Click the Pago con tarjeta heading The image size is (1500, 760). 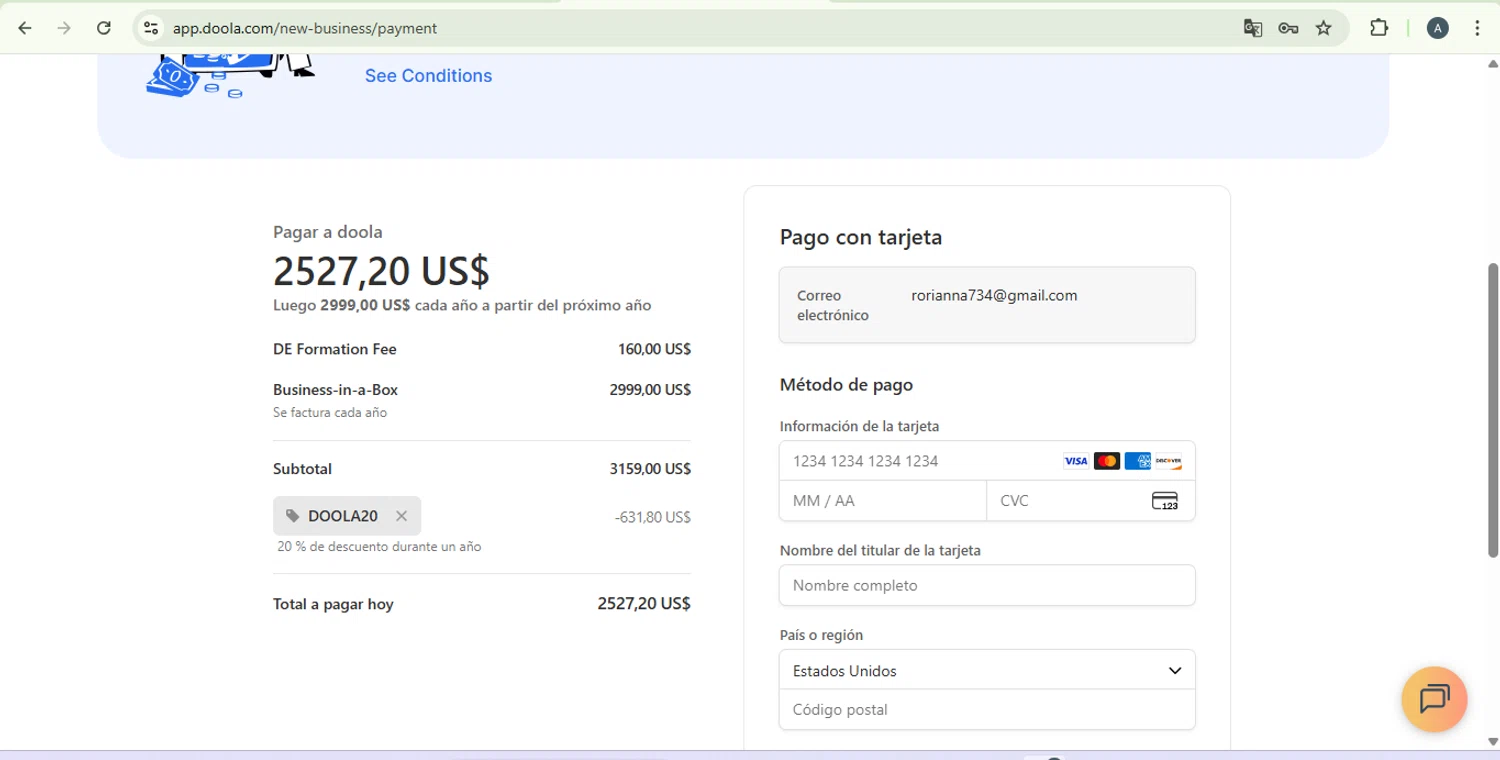(861, 237)
